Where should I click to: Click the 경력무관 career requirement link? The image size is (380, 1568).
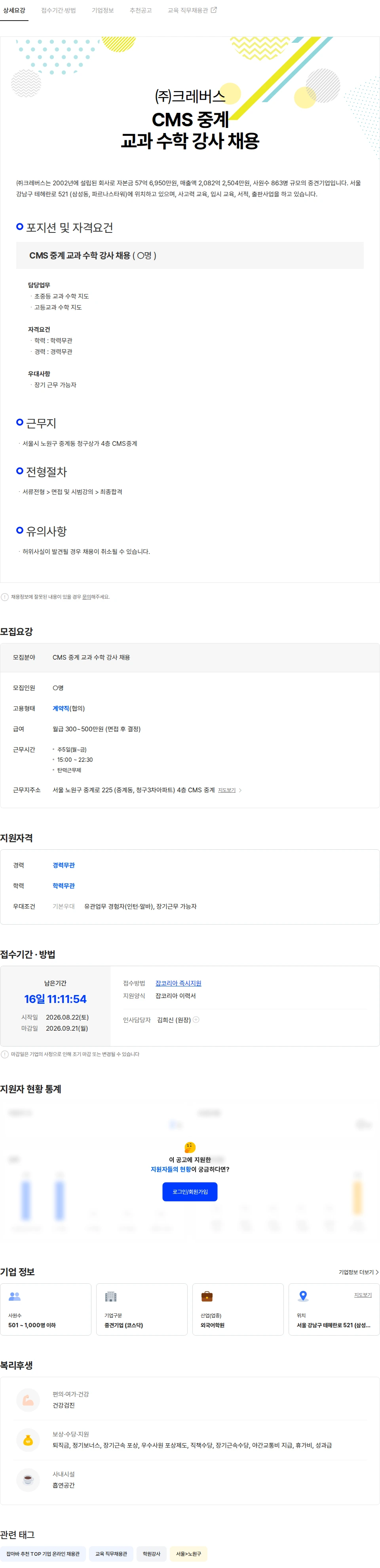(x=63, y=865)
